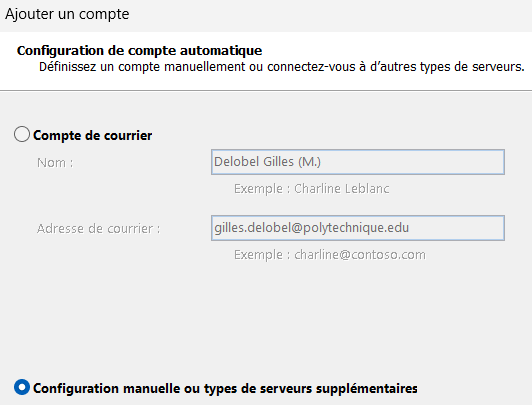Viewport: 532px width, 405px height.
Task: Click the "Nom :" field label
Action: tap(55, 163)
